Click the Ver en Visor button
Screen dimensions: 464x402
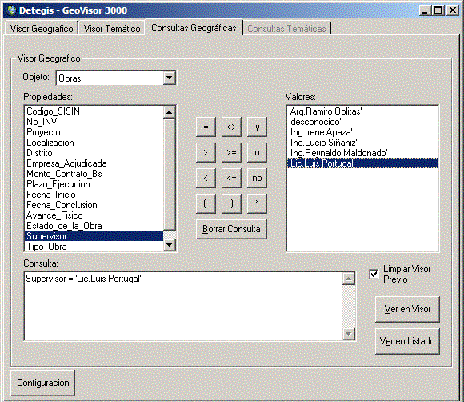[x=407, y=309]
